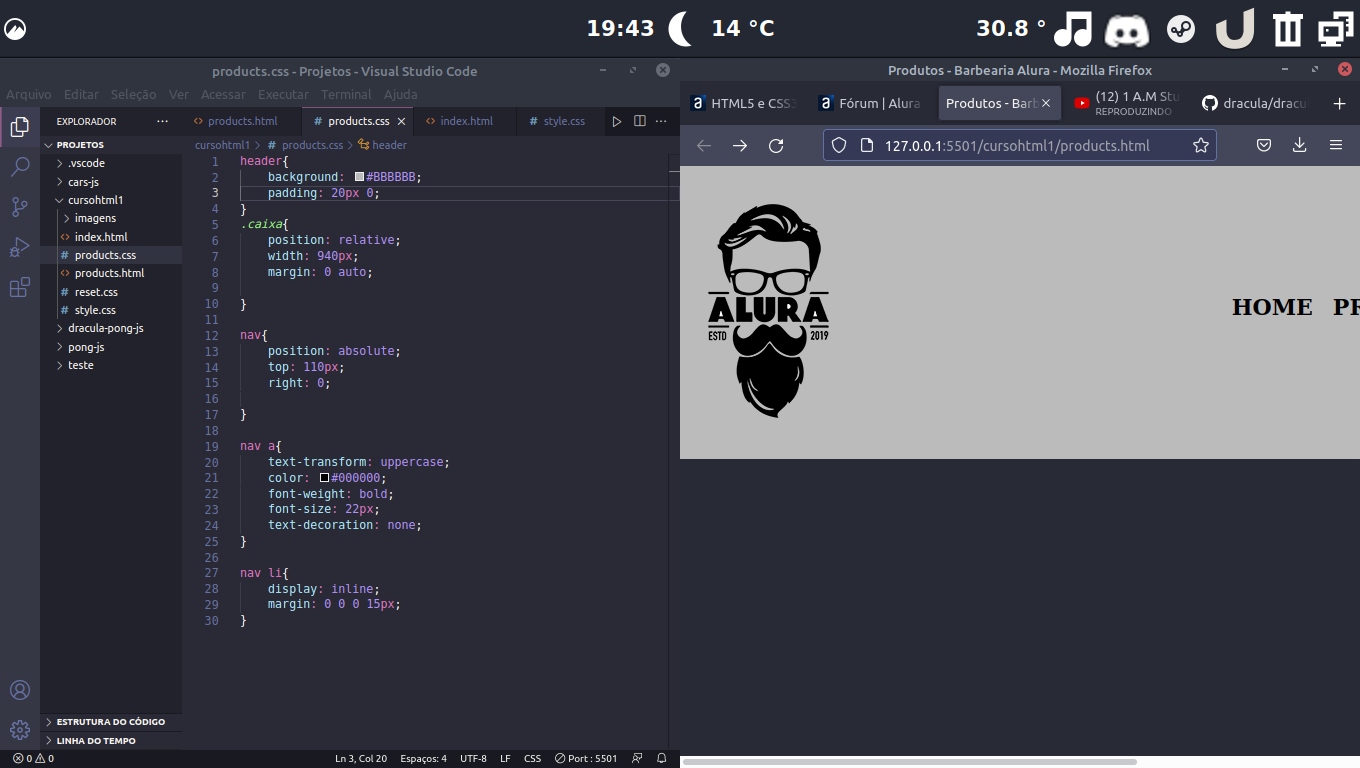This screenshot has height=768, width=1360.
Task: Run the file with editor play icon
Action: [x=617, y=121]
